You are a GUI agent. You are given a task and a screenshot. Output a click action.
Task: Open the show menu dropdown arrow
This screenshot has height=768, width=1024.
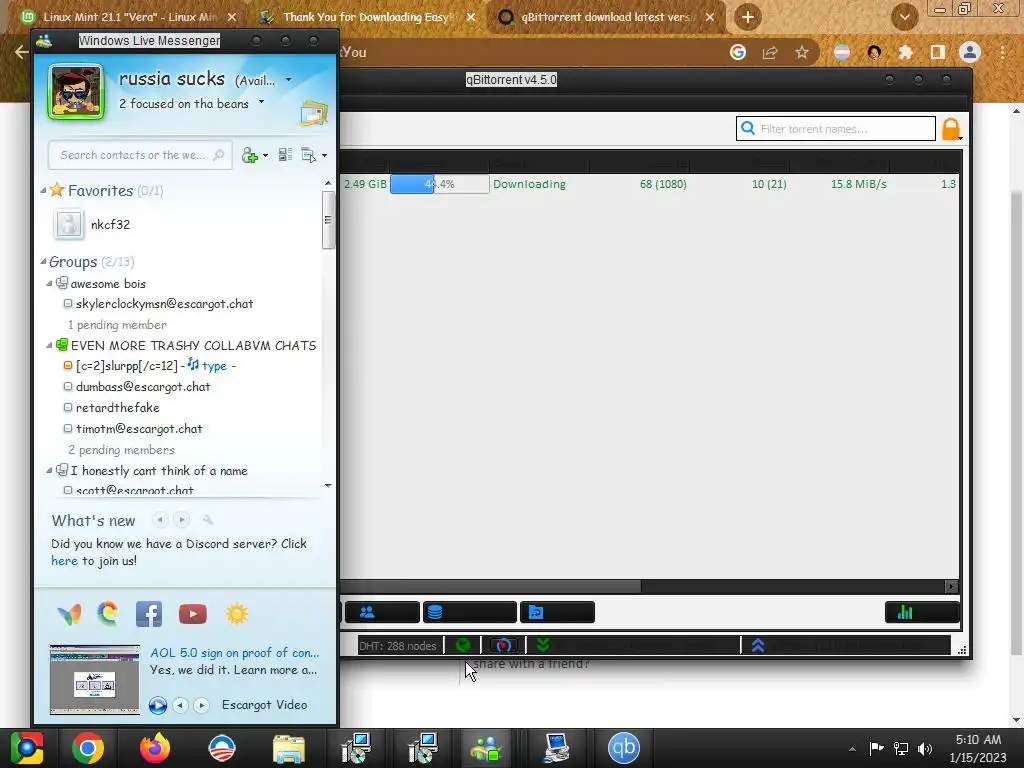point(324,156)
